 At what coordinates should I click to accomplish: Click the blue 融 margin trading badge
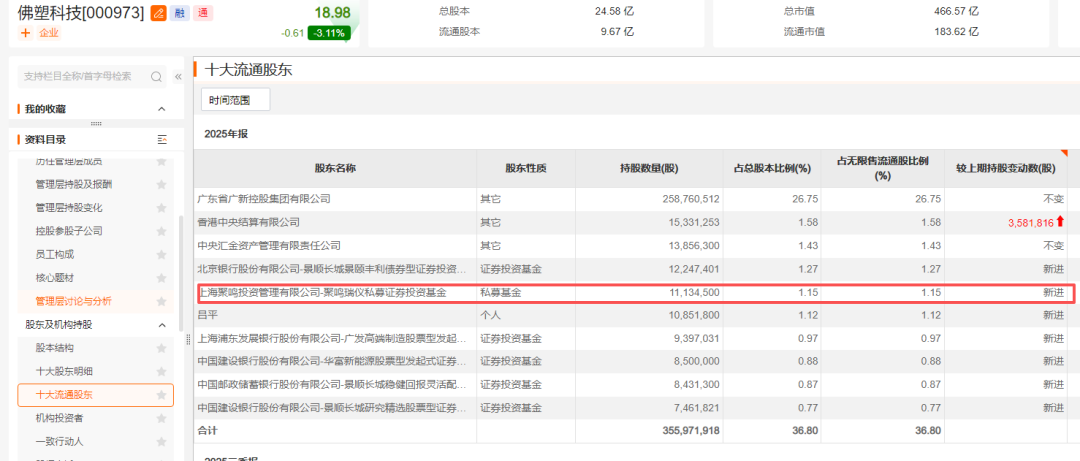point(181,13)
